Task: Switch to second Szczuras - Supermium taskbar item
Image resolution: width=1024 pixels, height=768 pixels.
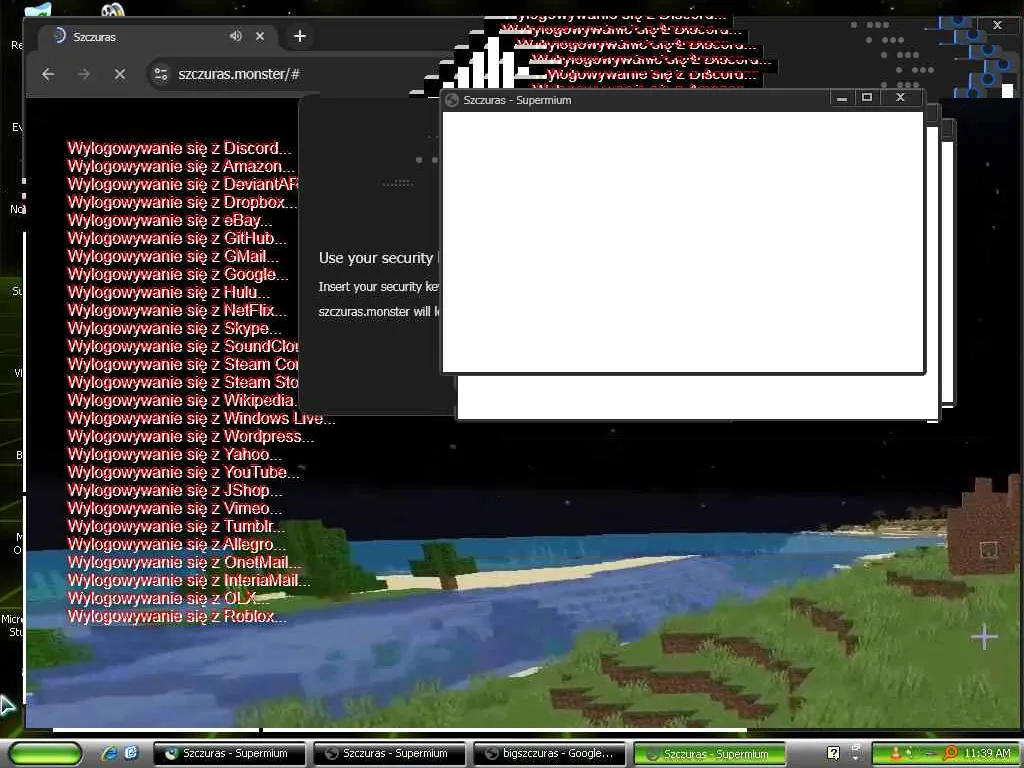Action: 390,753
